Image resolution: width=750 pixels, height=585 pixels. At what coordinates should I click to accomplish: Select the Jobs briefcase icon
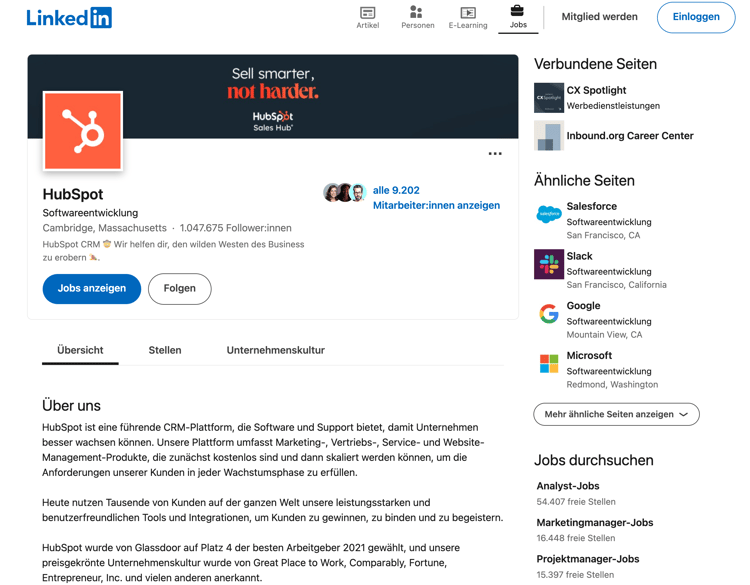coord(518,11)
